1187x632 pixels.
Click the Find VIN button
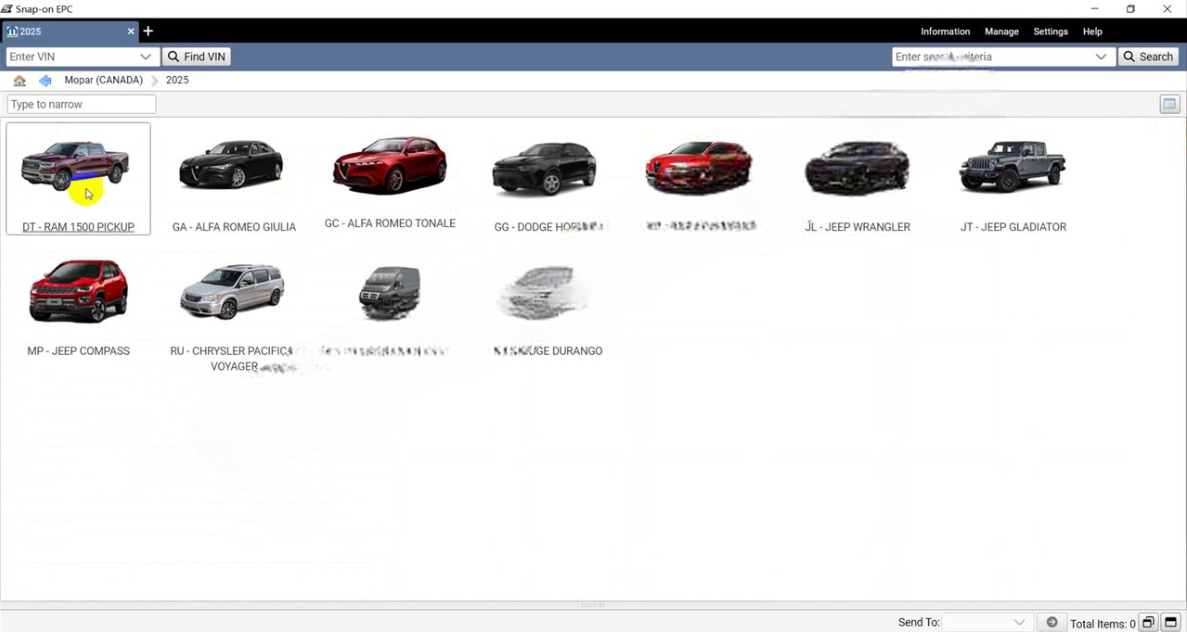[x=197, y=57]
